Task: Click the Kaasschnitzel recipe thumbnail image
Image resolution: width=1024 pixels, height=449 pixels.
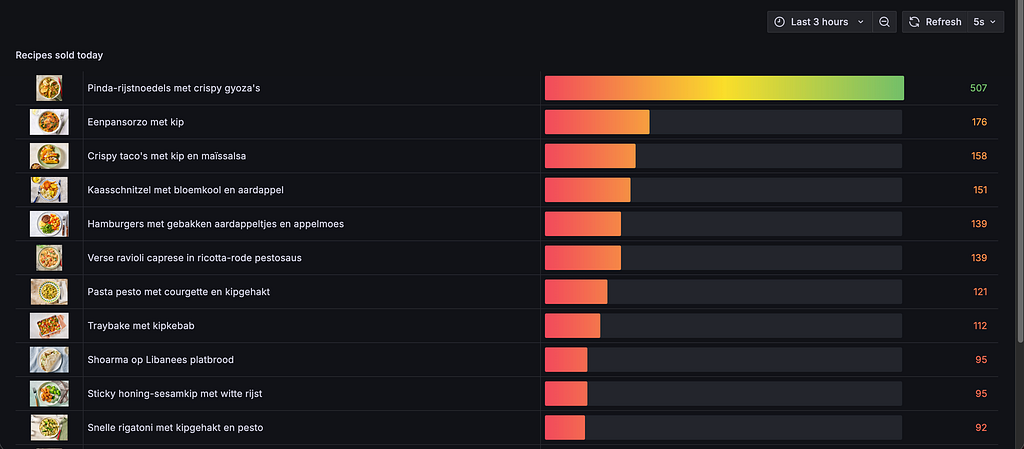Action: (49, 190)
